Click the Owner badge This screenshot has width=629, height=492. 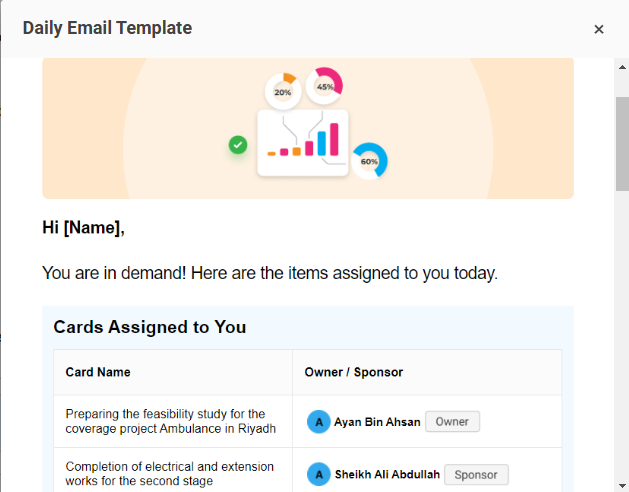tap(452, 422)
